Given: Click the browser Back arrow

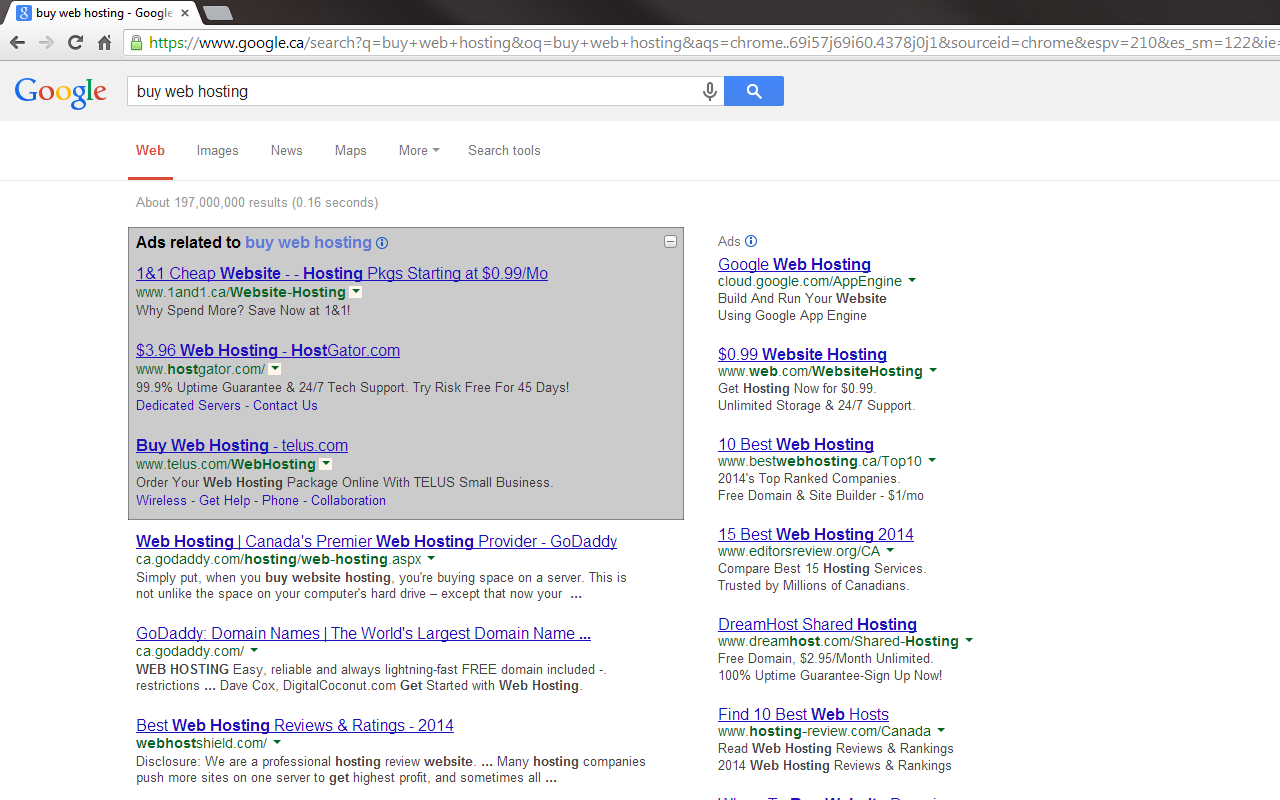Looking at the screenshot, I should pos(17,42).
